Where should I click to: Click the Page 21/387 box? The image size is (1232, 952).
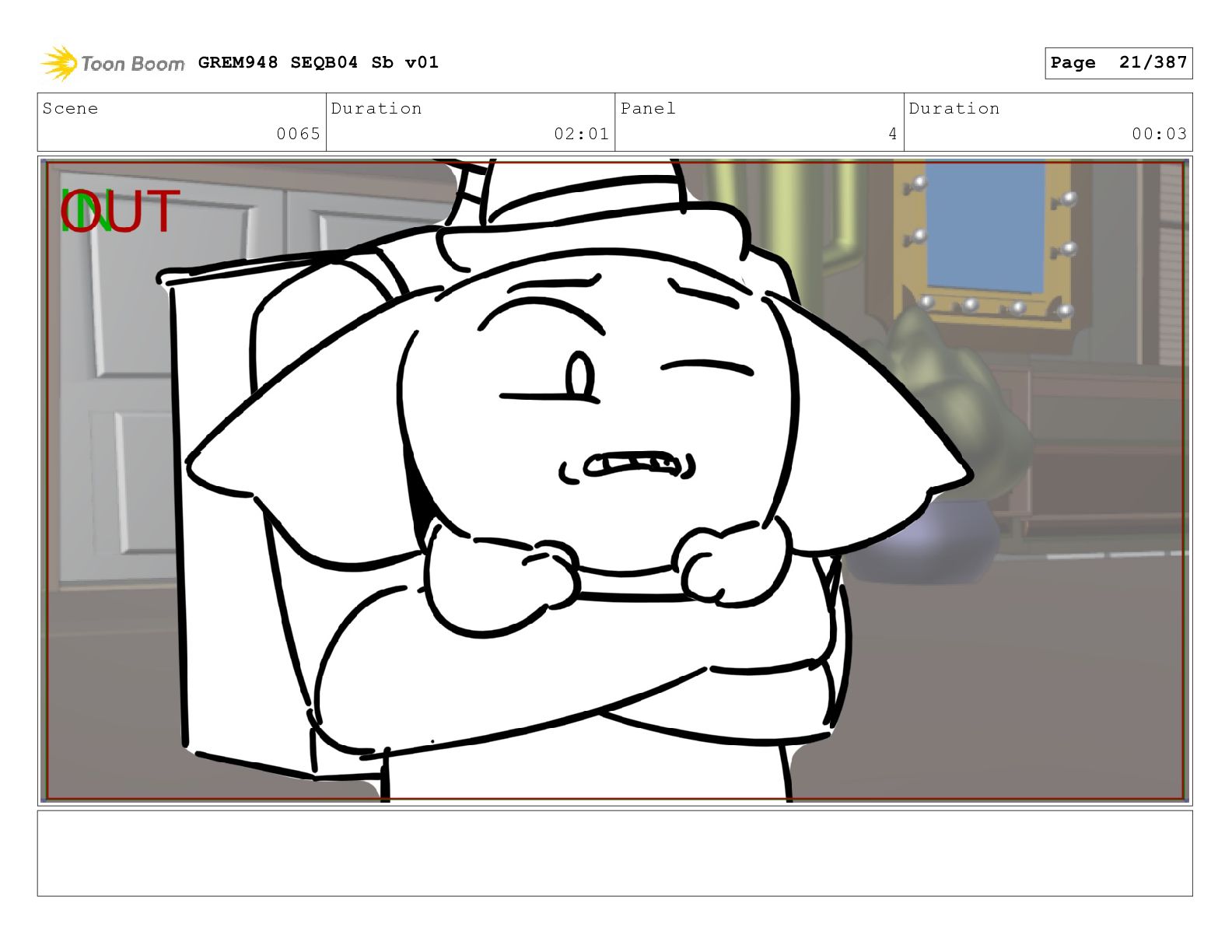1118,63
